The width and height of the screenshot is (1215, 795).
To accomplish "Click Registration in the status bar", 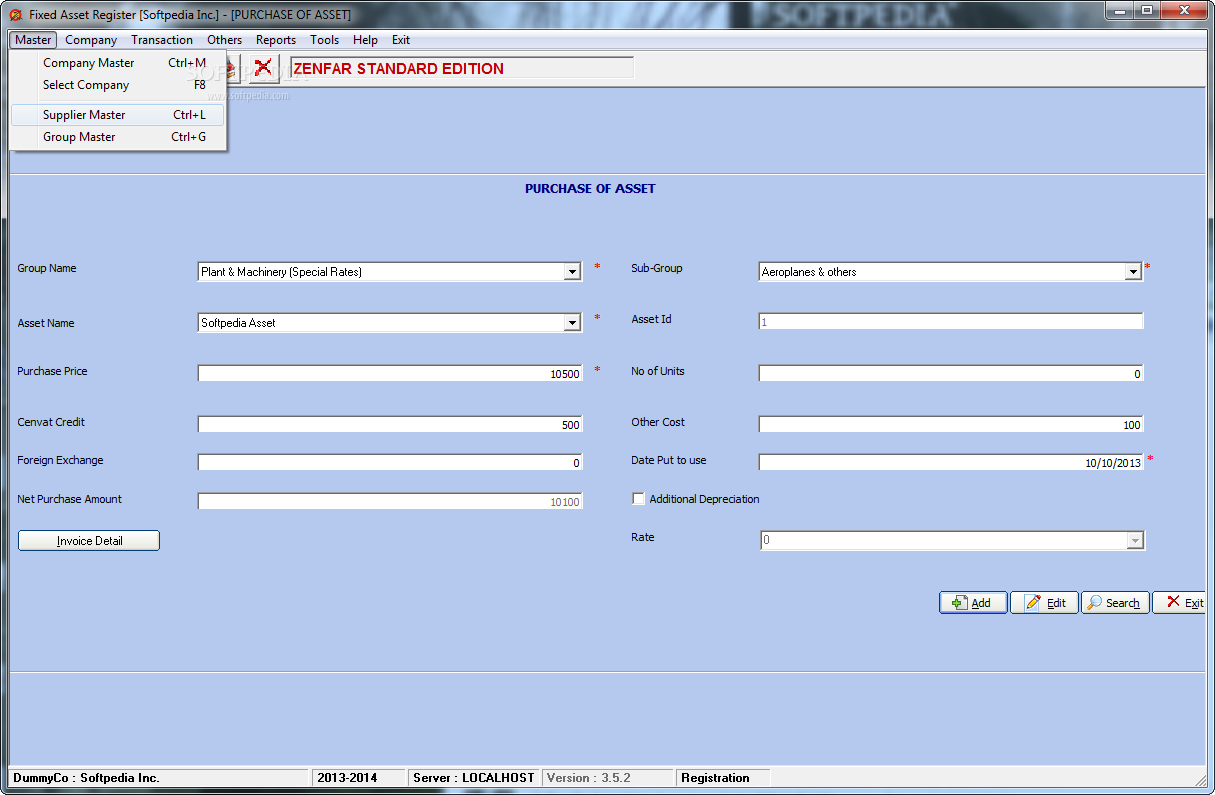I will click(x=715, y=778).
